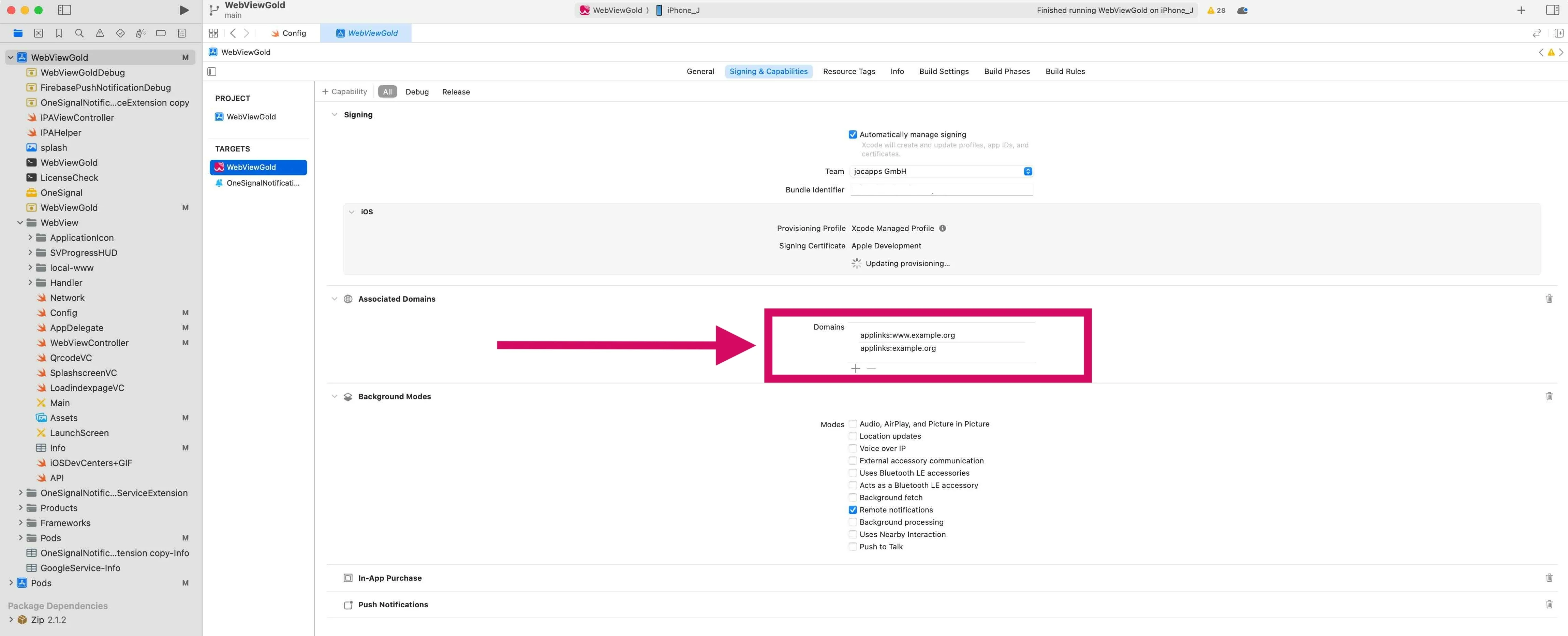The width and height of the screenshot is (1568, 636).
Task: Open the Bookmark navigator icon
Action: point(59,33)
